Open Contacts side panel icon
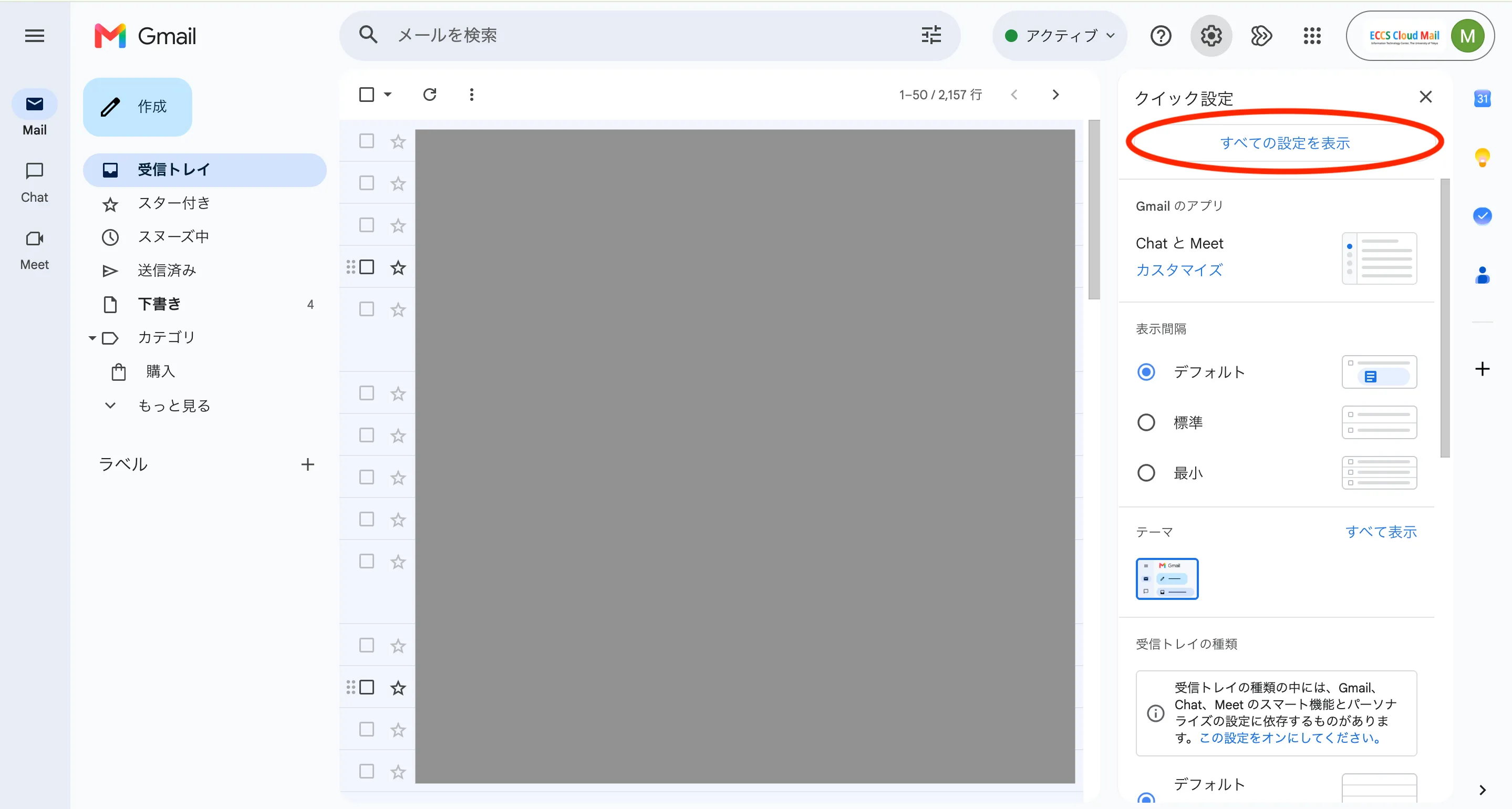 click(1482, 275)
